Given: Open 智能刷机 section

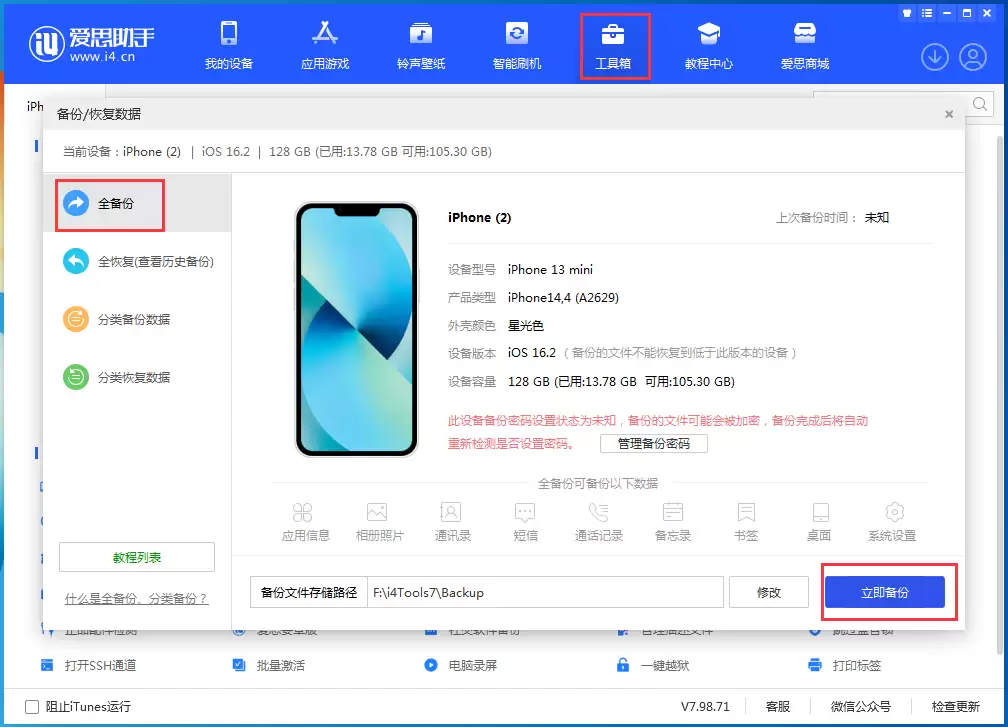Looking at the screenshot, I should tap(517, 45).
